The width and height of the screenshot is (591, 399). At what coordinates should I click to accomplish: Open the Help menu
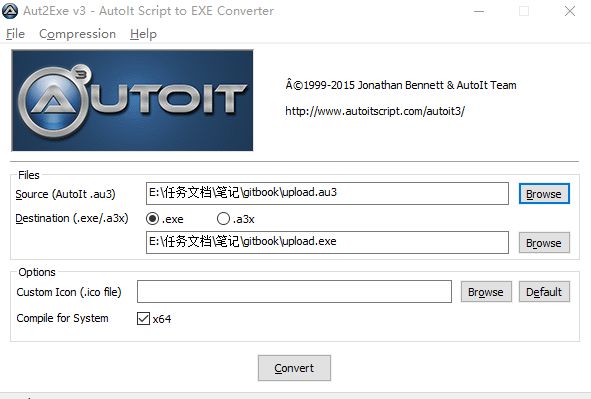pos(143,34)
